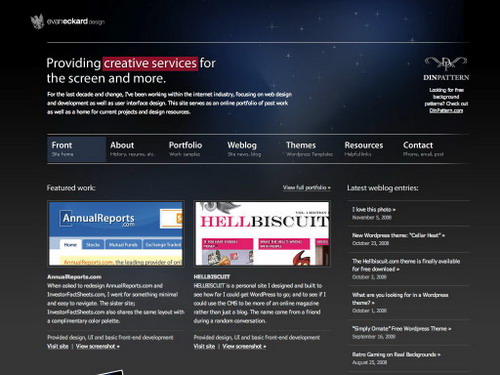This screenshot has width=500, height=375.
Task: Open the Portfolio navigation item
Action: pos(186,149)
